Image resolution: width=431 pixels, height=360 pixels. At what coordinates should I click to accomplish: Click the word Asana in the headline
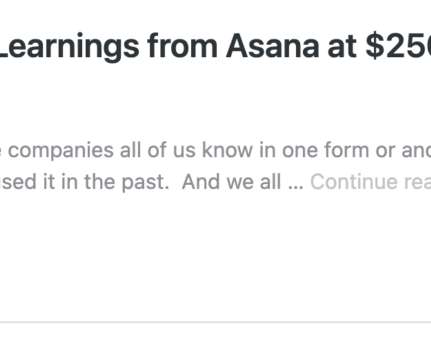click(x=273, y=46)
